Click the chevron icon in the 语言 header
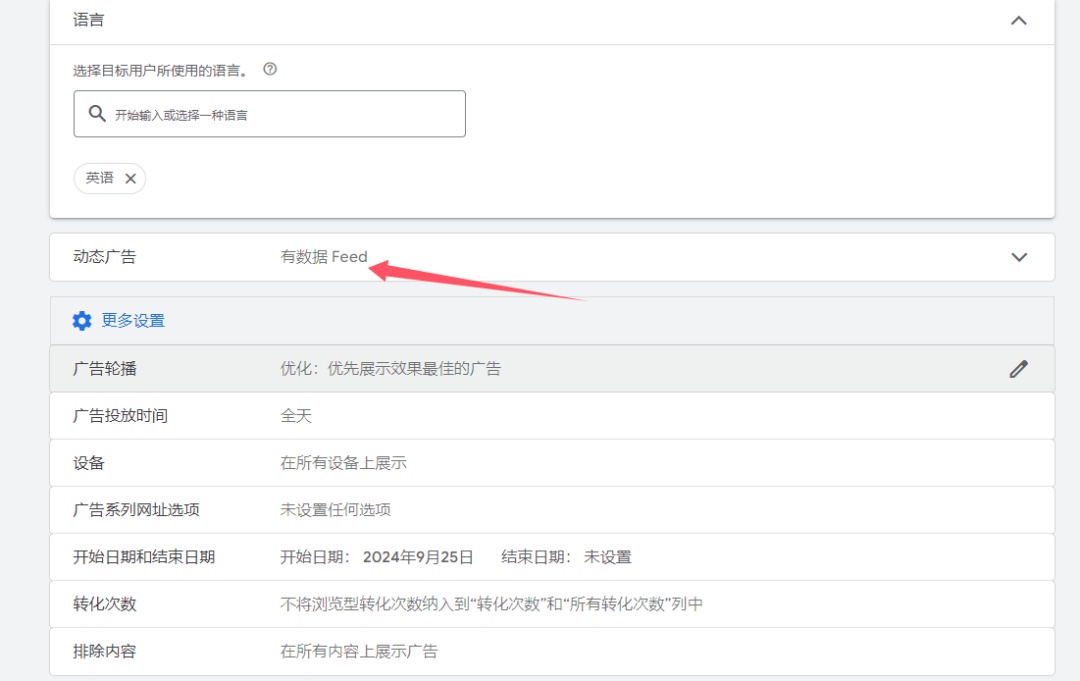The image size is (1080, 681). pos(1018,20)
